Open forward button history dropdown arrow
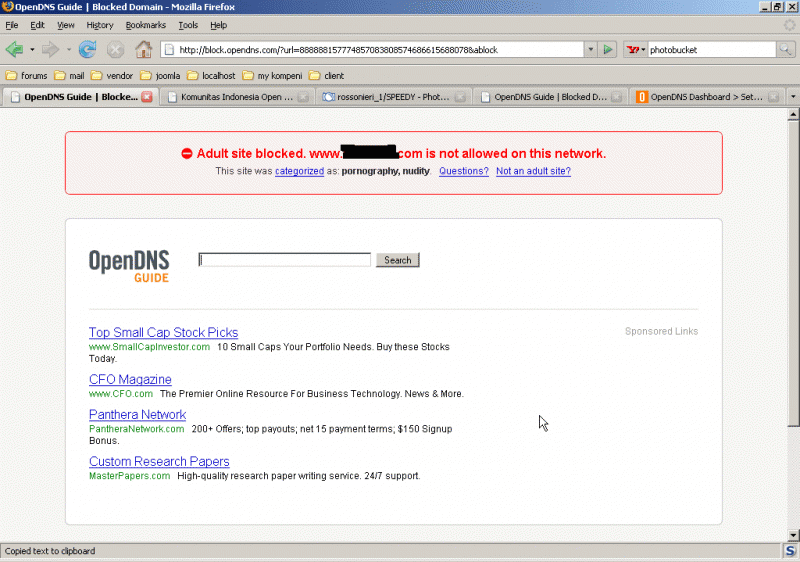This screenshot has height=562, width=800. pyautogui.click(x=68, y=49)
